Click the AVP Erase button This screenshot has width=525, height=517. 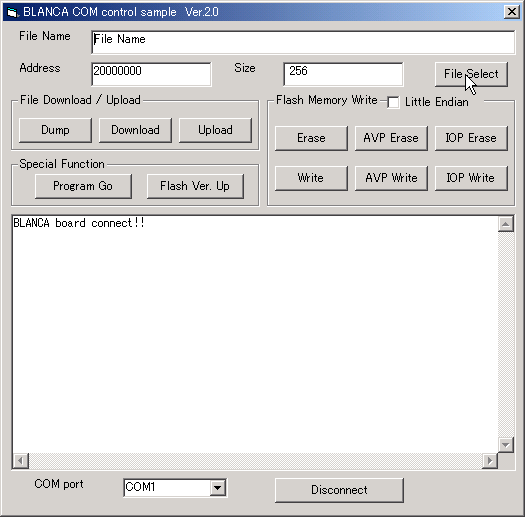391,138
